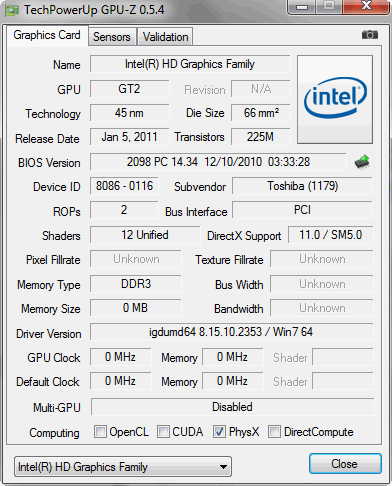Click the GPU-Z title bar app icon
The width and height of the screenshot is (392, 486).
tap(12, 11)
